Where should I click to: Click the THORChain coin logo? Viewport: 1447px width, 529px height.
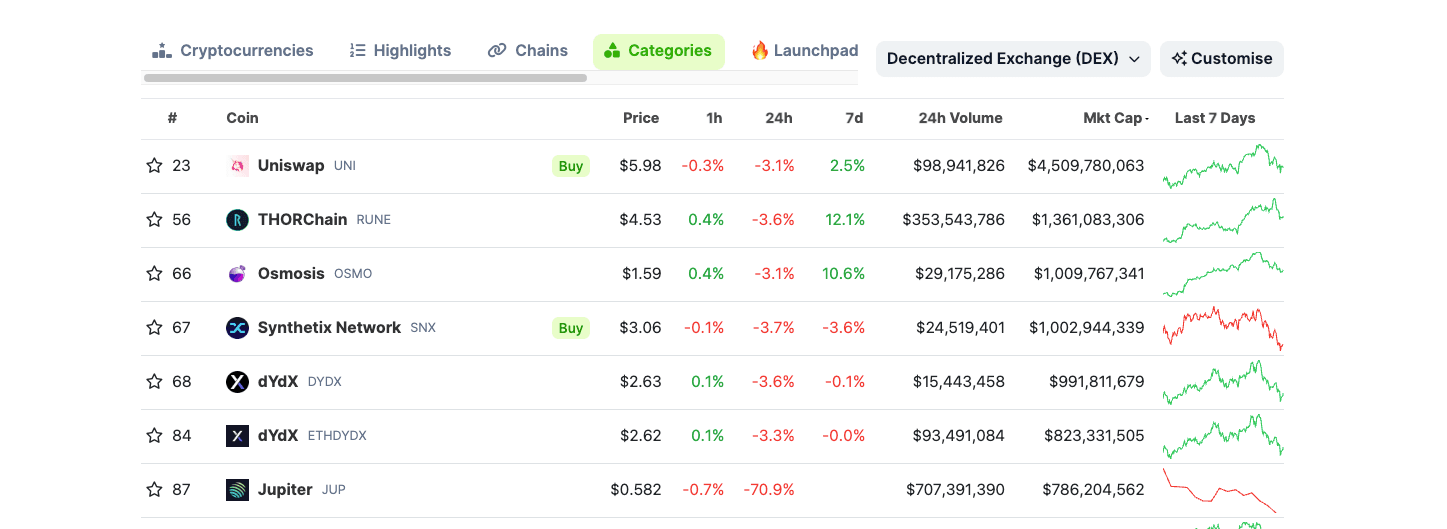click(237, 220)
